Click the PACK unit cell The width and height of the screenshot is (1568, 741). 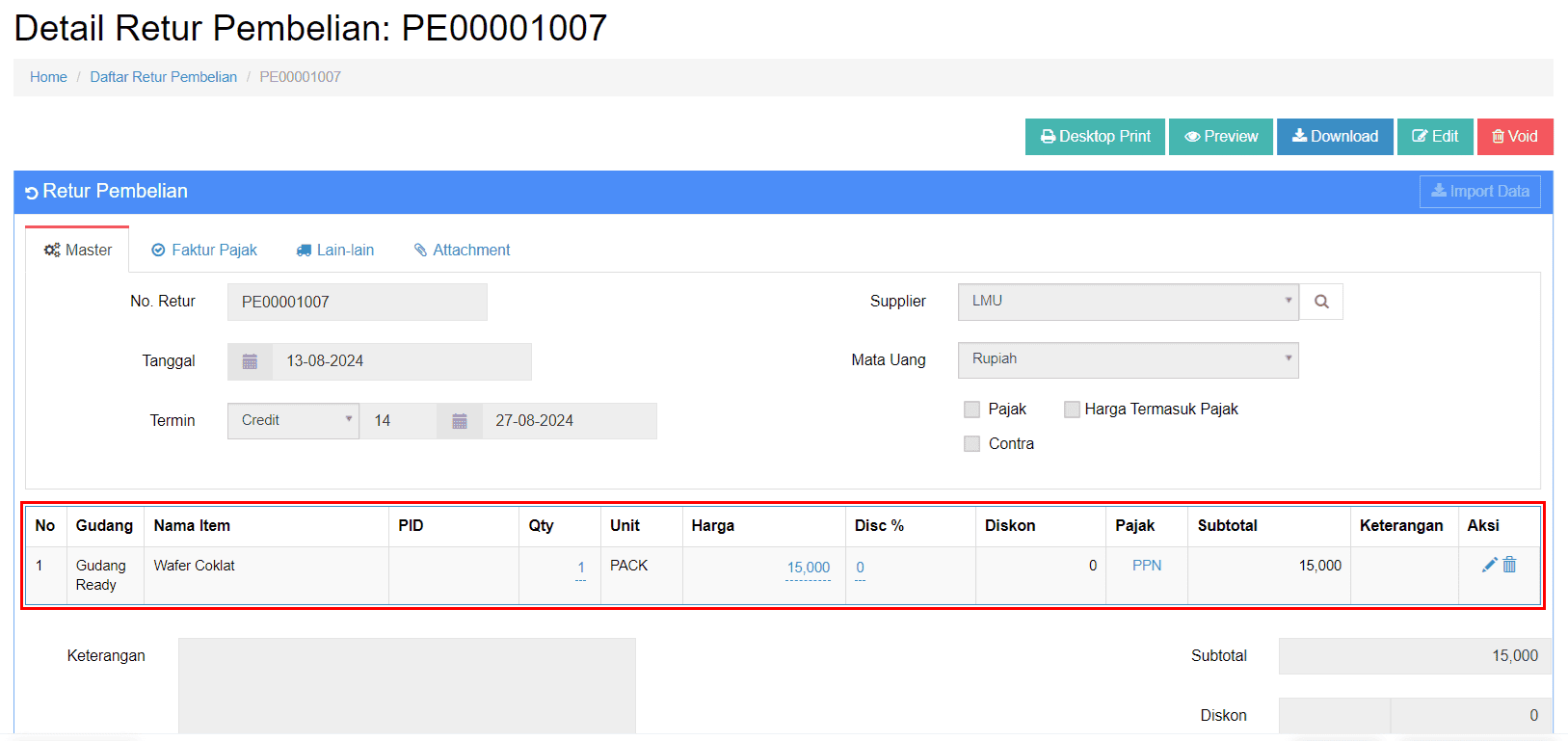[642, 575]
